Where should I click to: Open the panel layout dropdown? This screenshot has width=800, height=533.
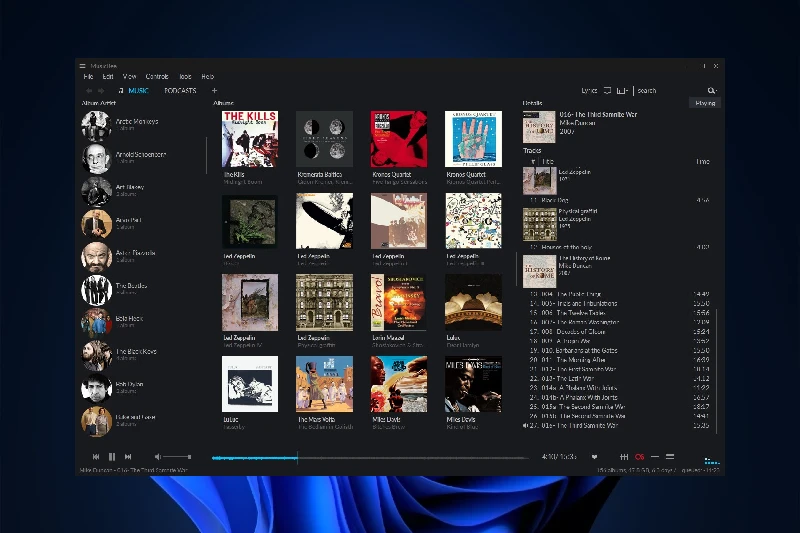pyautogui.click(x=623, y=90)
